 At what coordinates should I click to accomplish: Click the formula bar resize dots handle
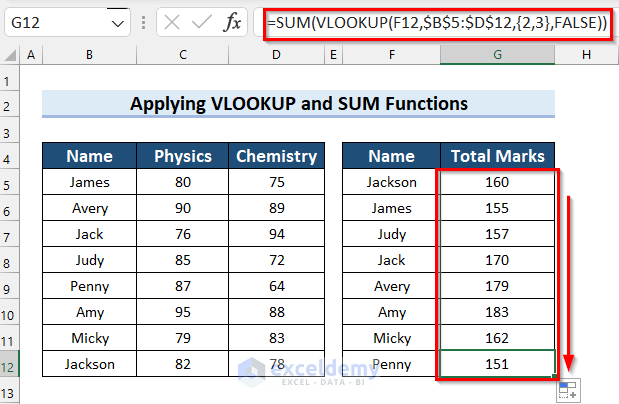click(x=143, y=23)
